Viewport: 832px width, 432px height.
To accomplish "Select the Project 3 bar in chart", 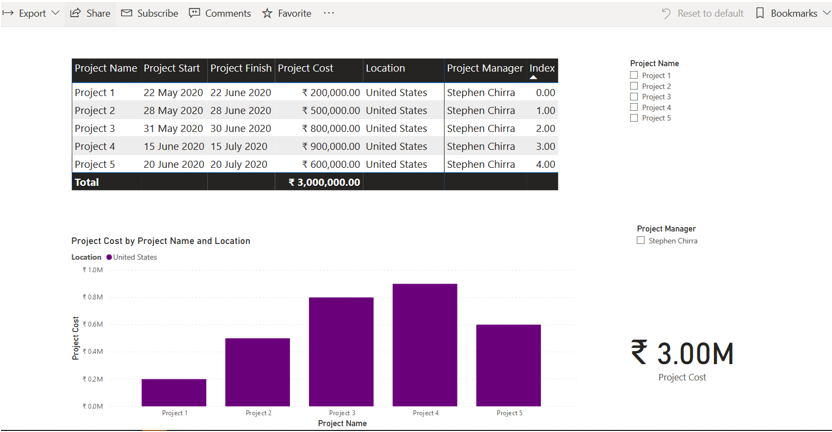I will pyautogui.click(x=341, y=352).
